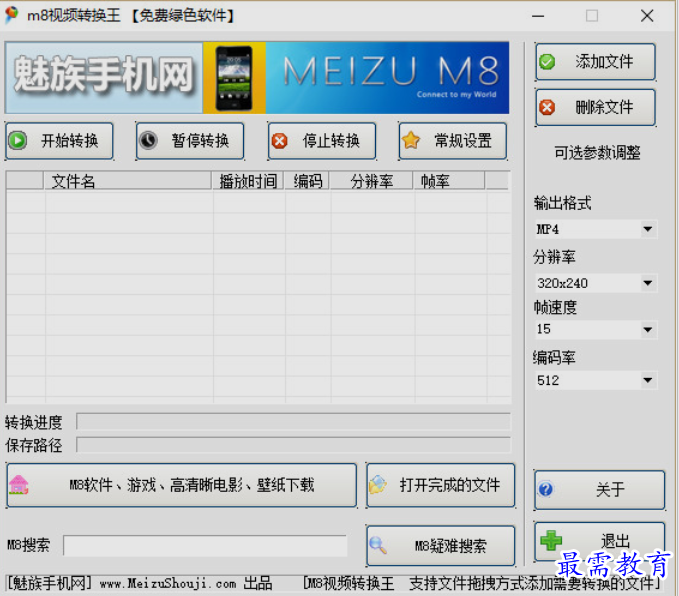The width and height of the screenshot is (679, 596).
Task: Click the 分辨率 column header in file list
Action: 372,181
